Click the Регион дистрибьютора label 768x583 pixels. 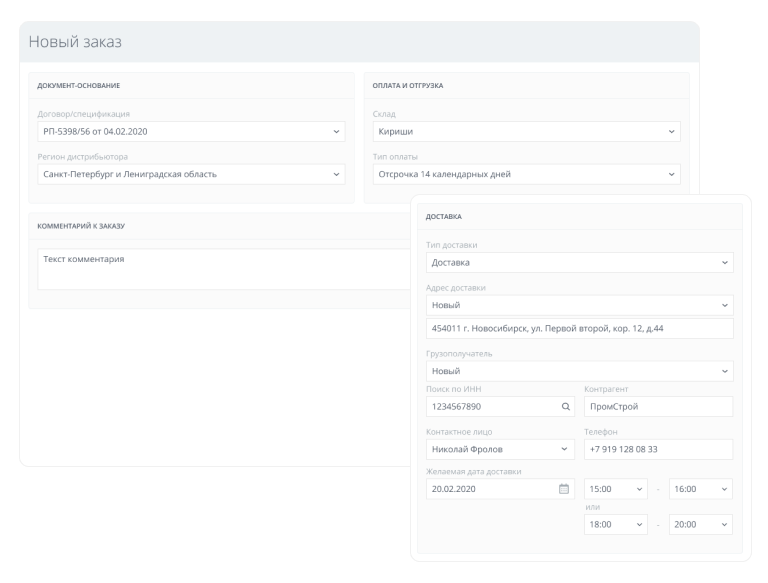[x=83, y=157]
